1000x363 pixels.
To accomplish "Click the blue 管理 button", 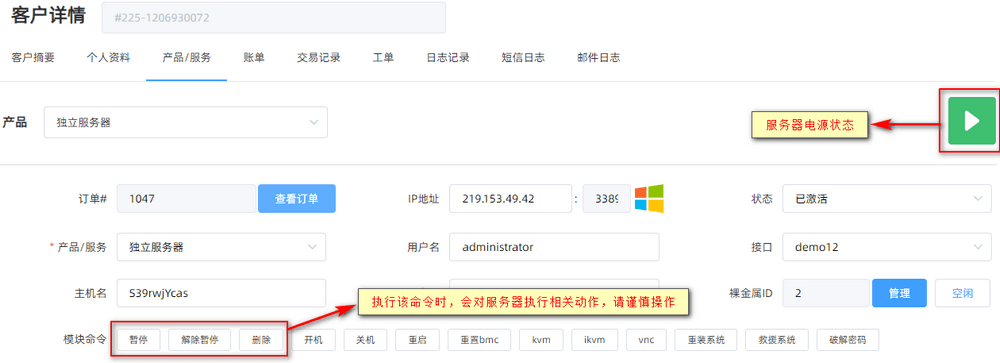I will tap(899, 293).
